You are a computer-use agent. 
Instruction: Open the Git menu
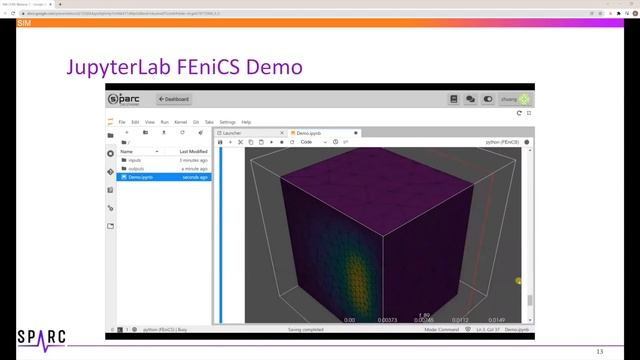pos(196,122)
